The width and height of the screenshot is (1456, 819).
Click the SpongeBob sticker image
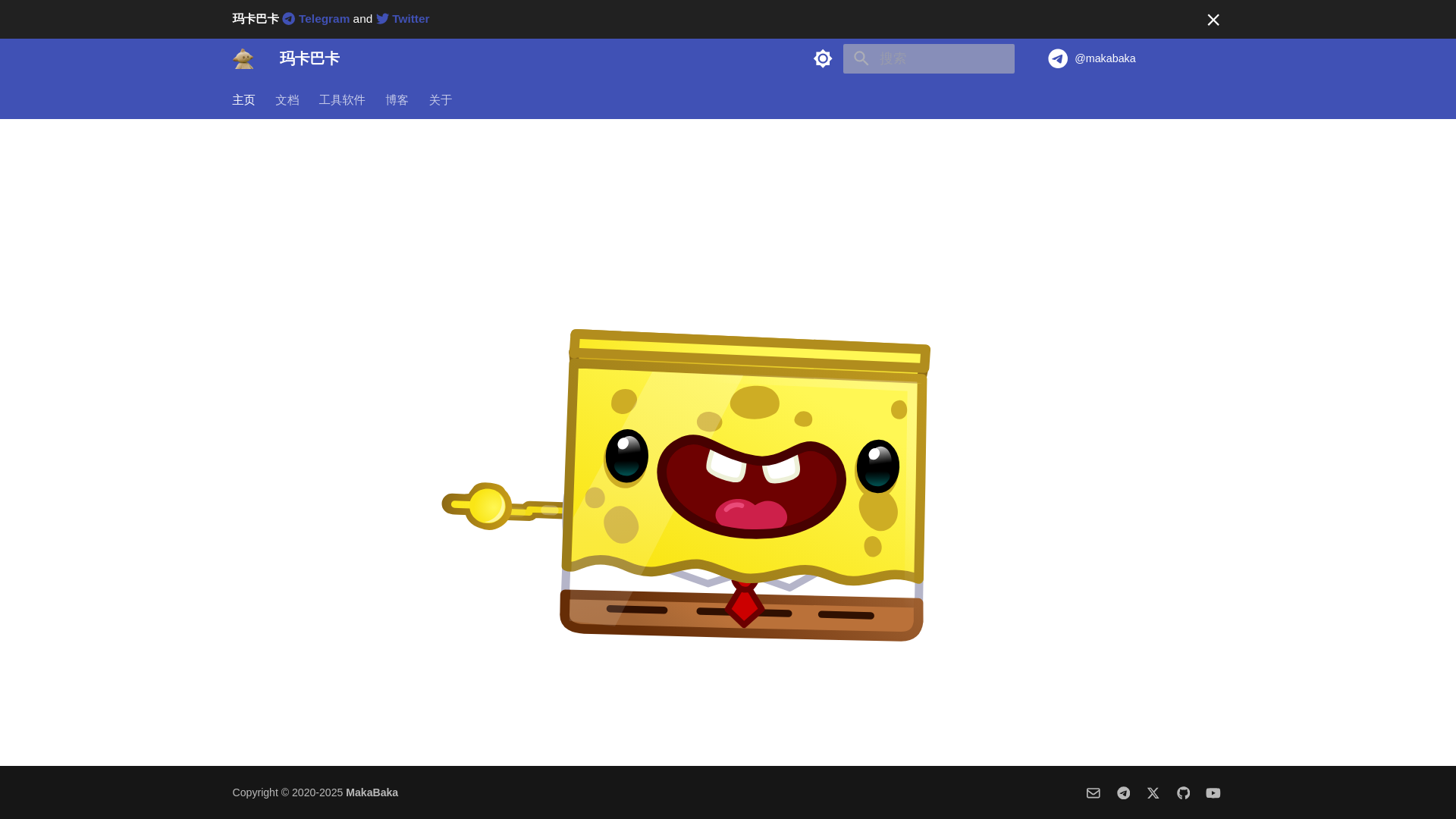(x=686, y=485)
